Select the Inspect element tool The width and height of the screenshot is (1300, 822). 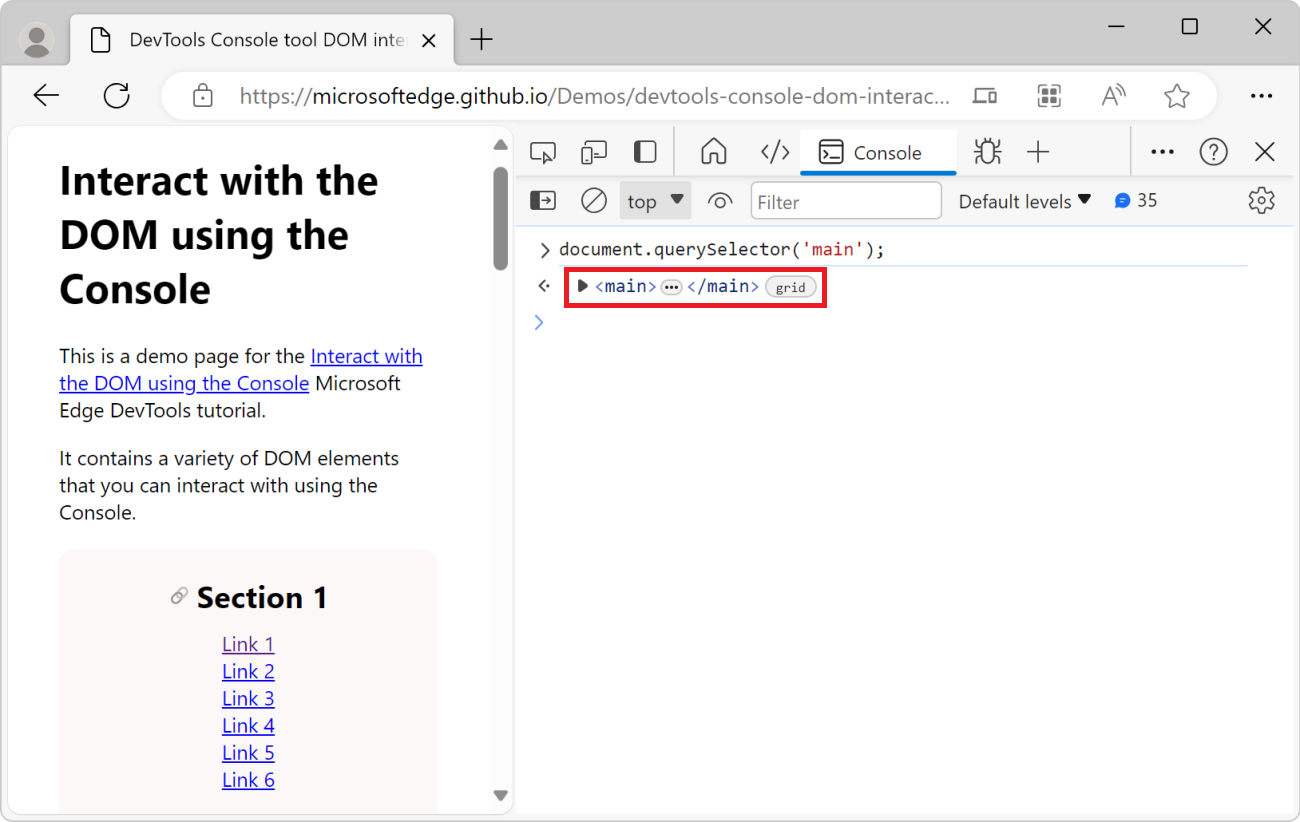point(543,151)
